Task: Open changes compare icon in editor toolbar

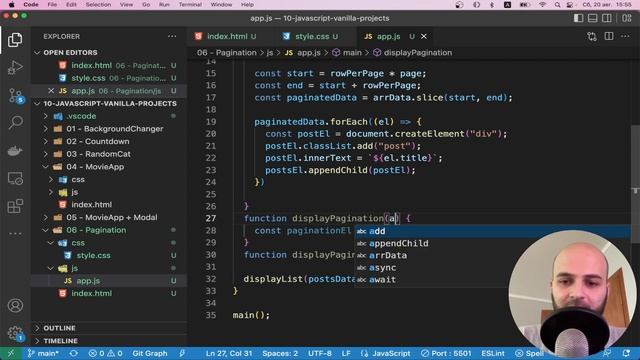Action: click(592, 36)
